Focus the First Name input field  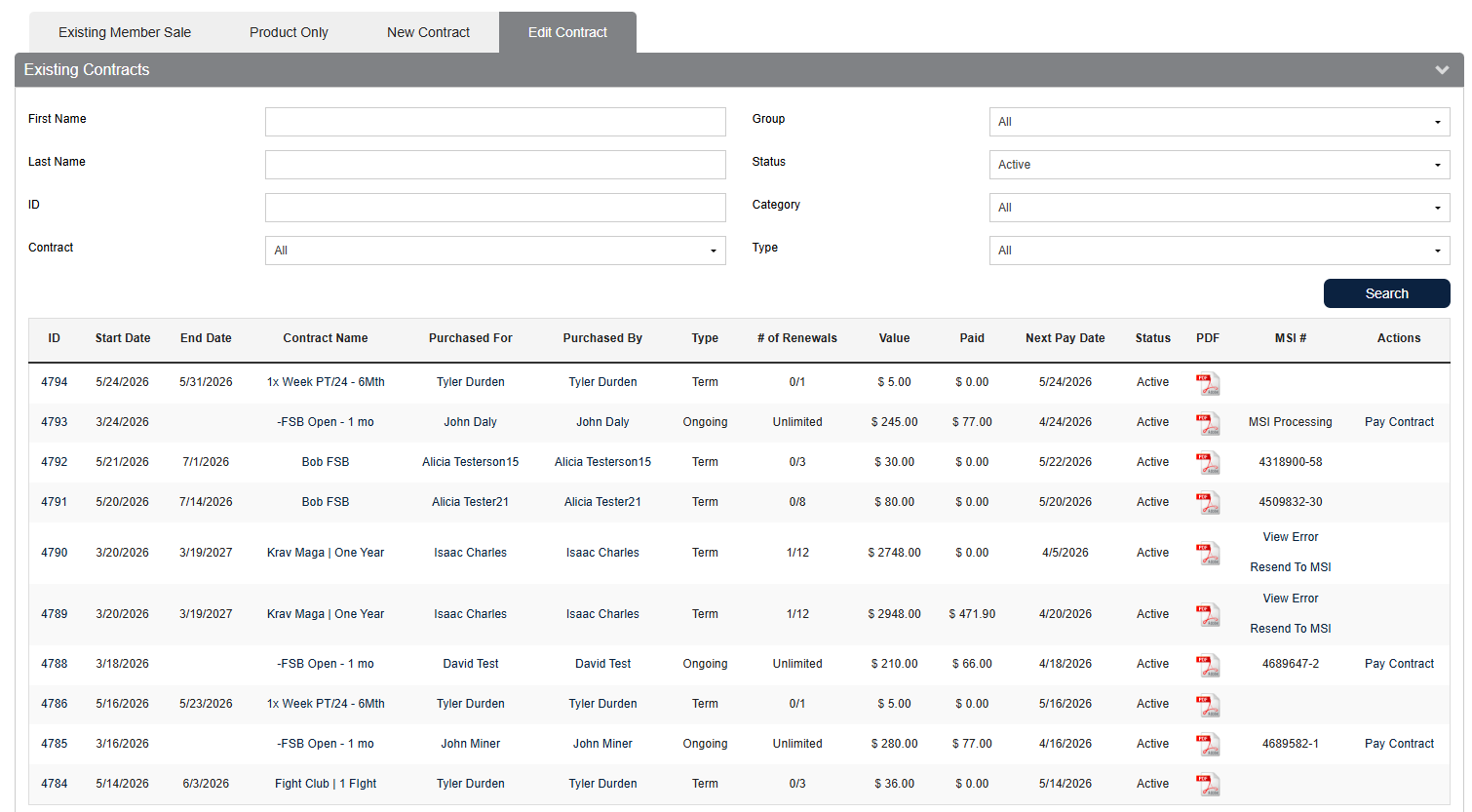point(495,122)
